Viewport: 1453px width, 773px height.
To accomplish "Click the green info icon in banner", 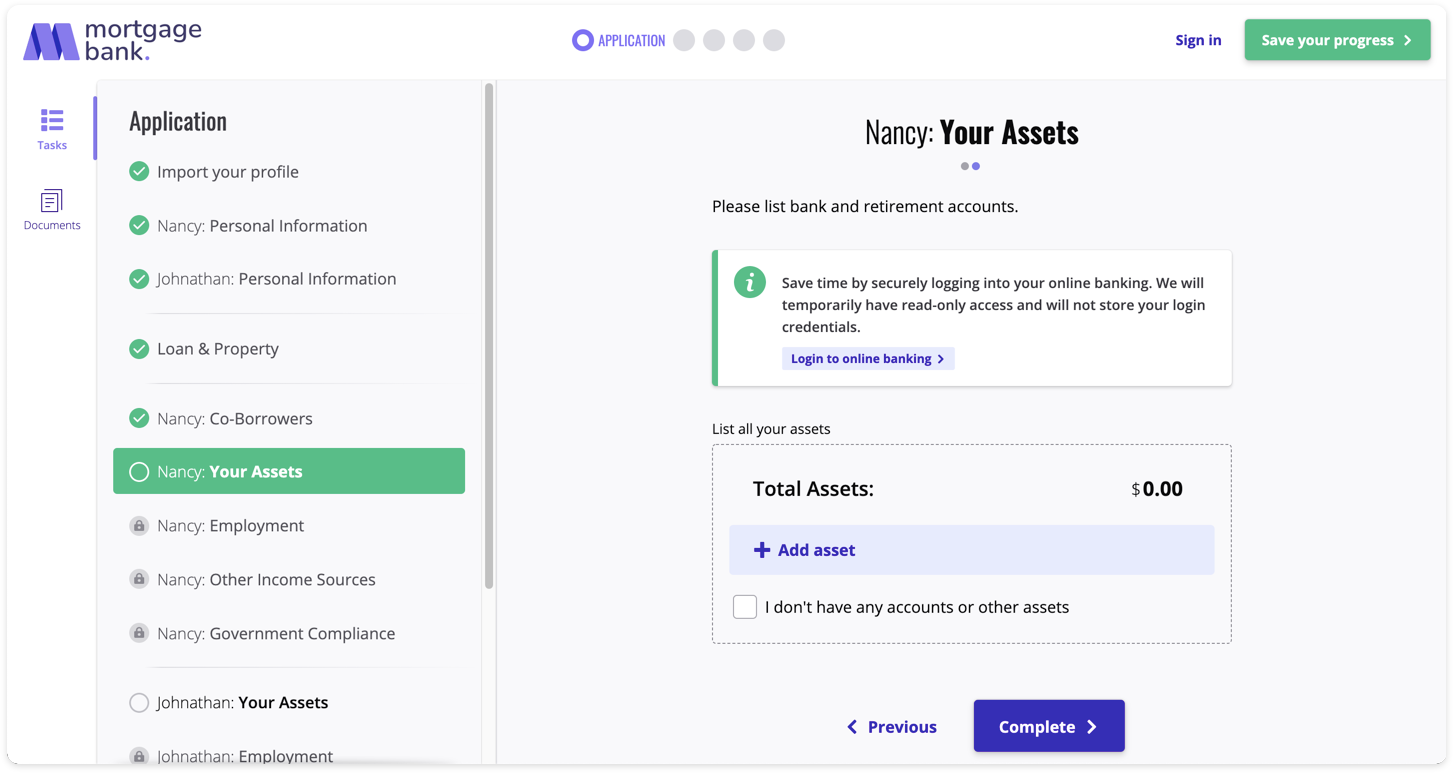I will coord(750,282).
